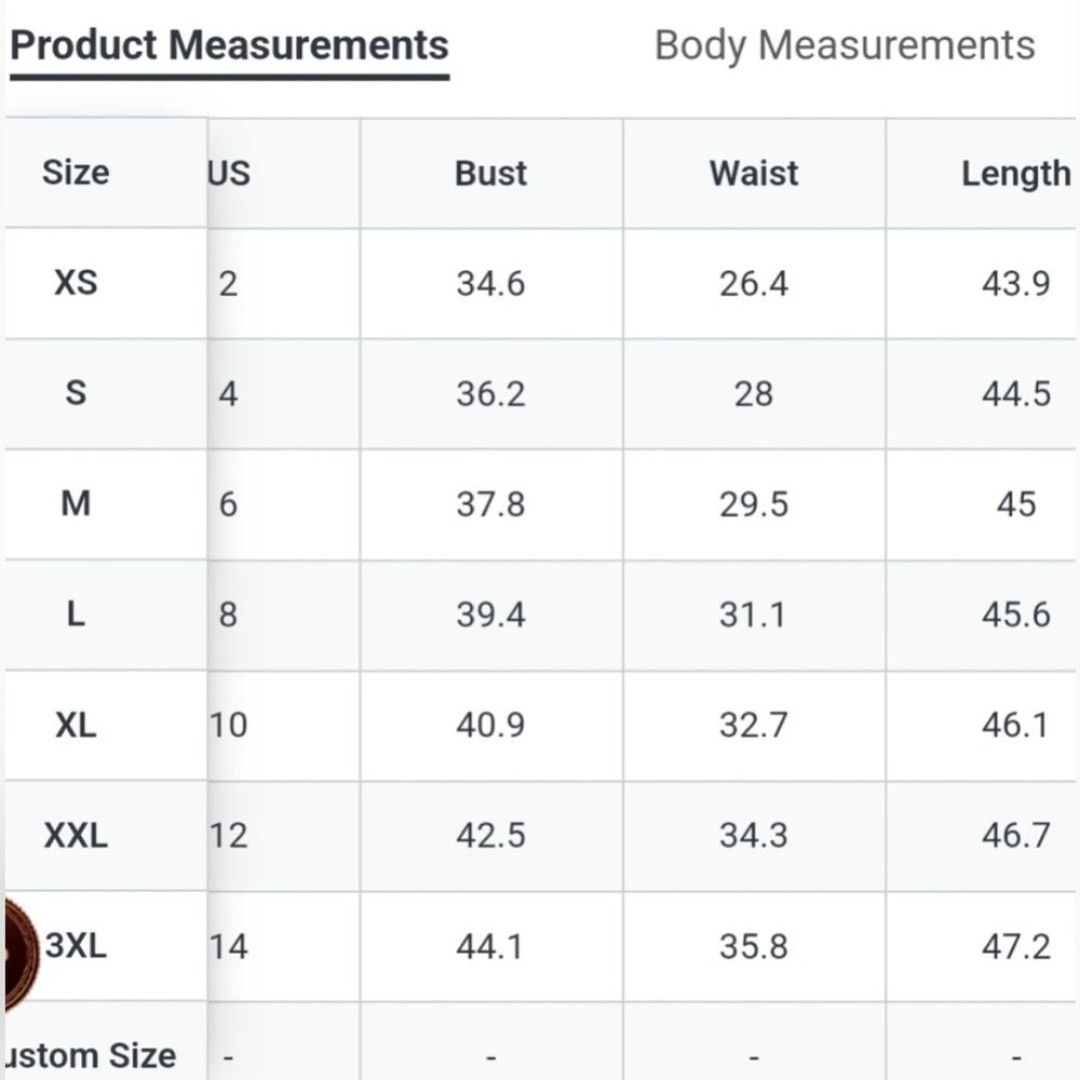Viewport: 1080px width, 1080px height.
Task: Click the Bust column header
Action: (491, 173)
